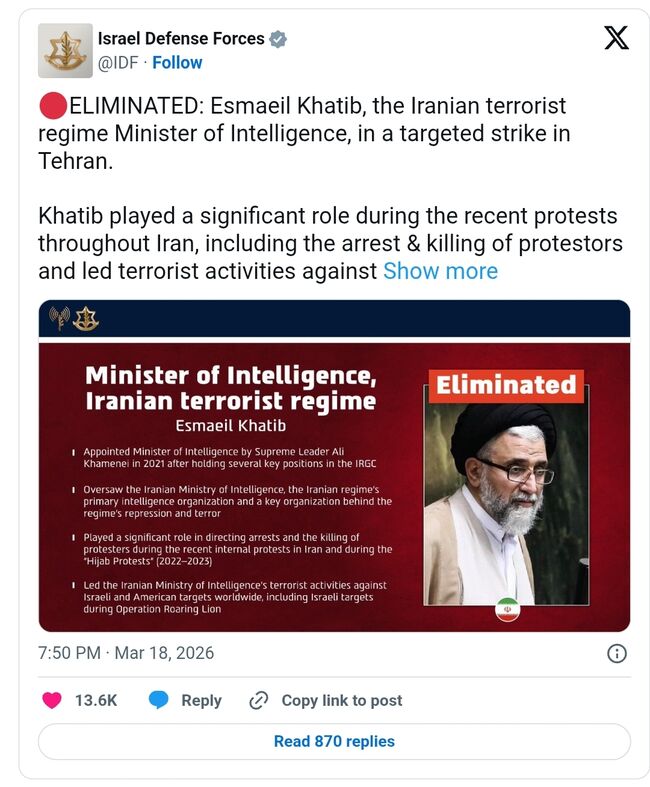
Task: Click the verified badge beside the account name
Action: pyautogui.click(x=279, y=39)
